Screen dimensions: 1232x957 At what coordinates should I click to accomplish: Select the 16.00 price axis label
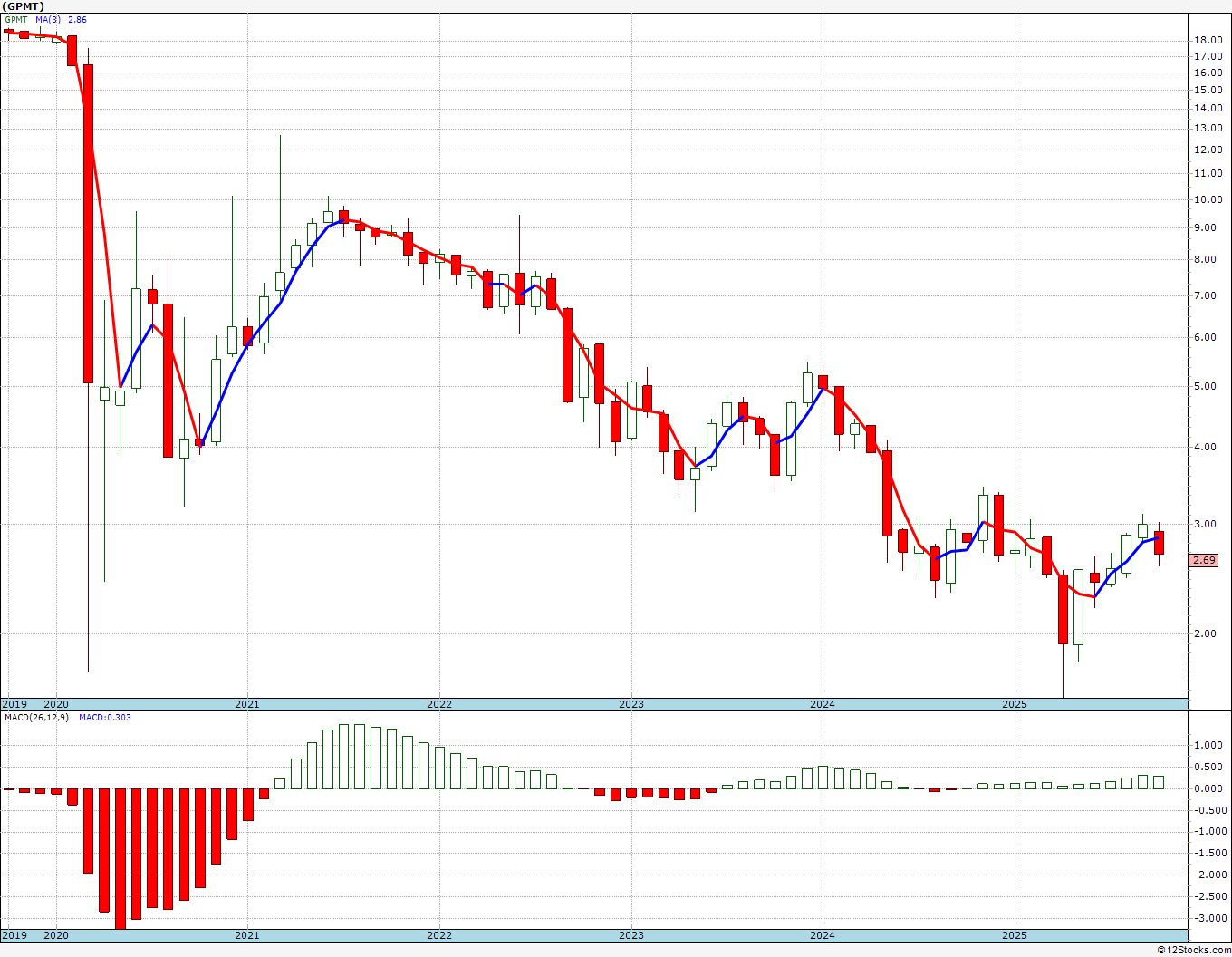(x=1208, y=72)
